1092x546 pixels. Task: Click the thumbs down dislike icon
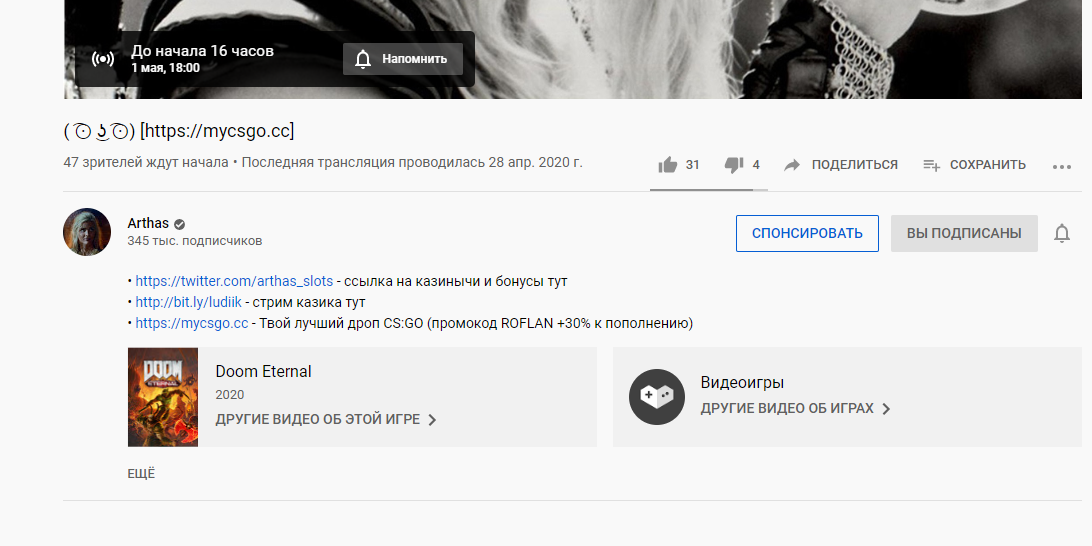(x=734, y=165)
